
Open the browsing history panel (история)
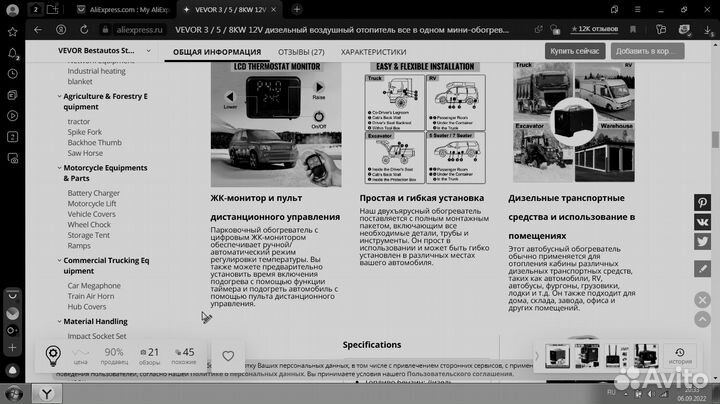(680, 357)
